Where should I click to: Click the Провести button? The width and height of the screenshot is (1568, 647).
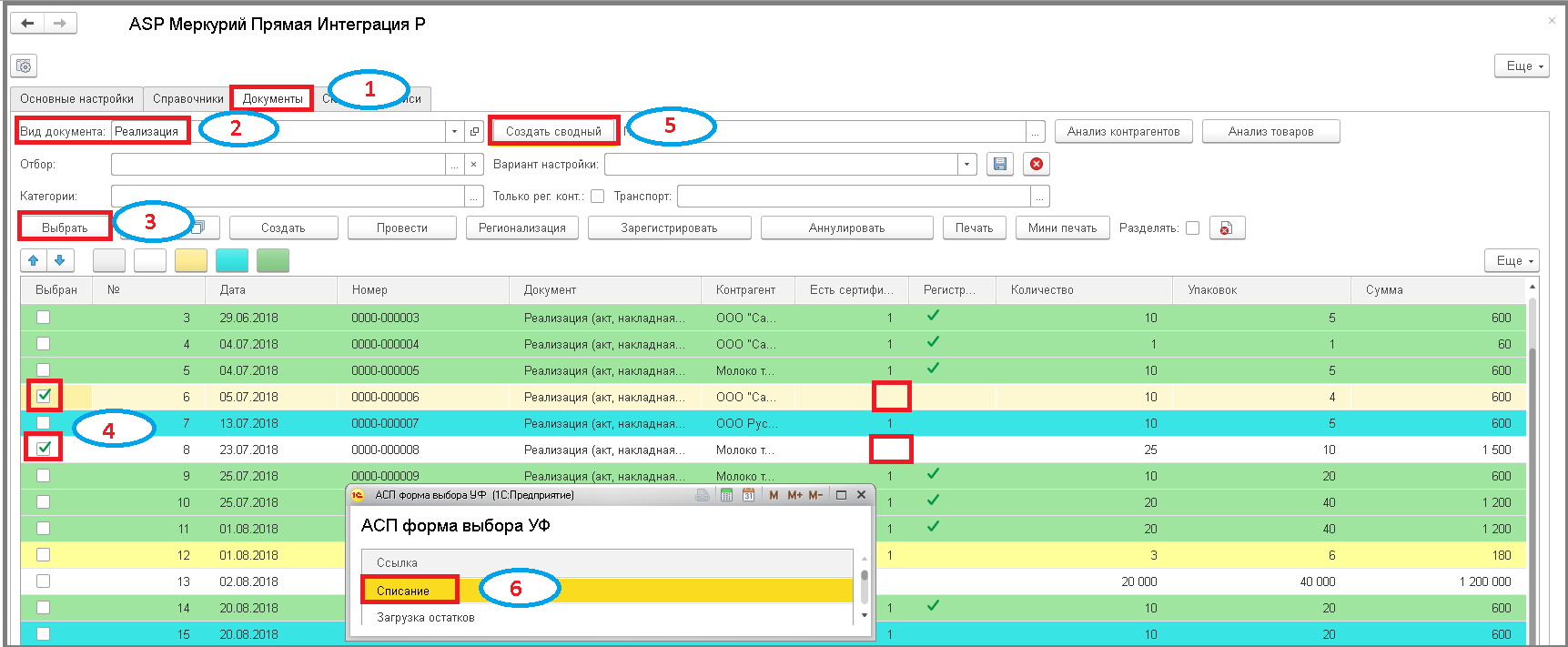coord(402,227)
